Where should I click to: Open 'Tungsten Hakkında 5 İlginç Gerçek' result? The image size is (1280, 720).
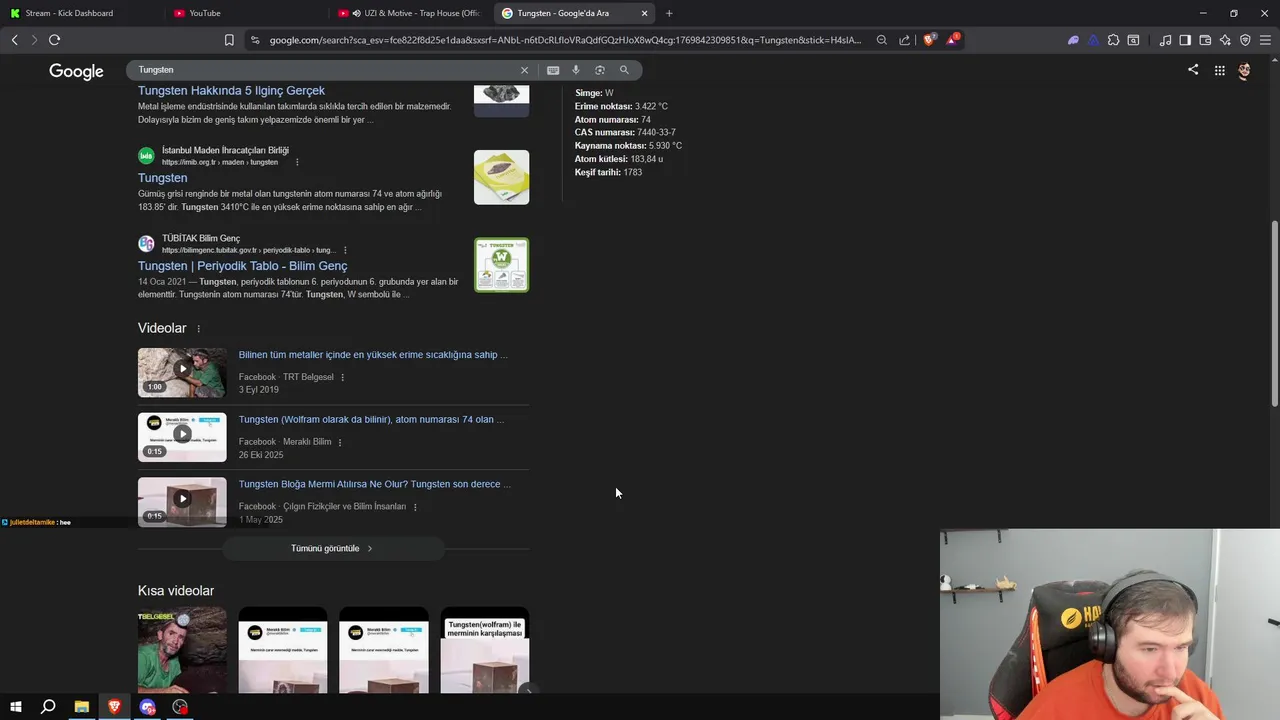point(231,91)
